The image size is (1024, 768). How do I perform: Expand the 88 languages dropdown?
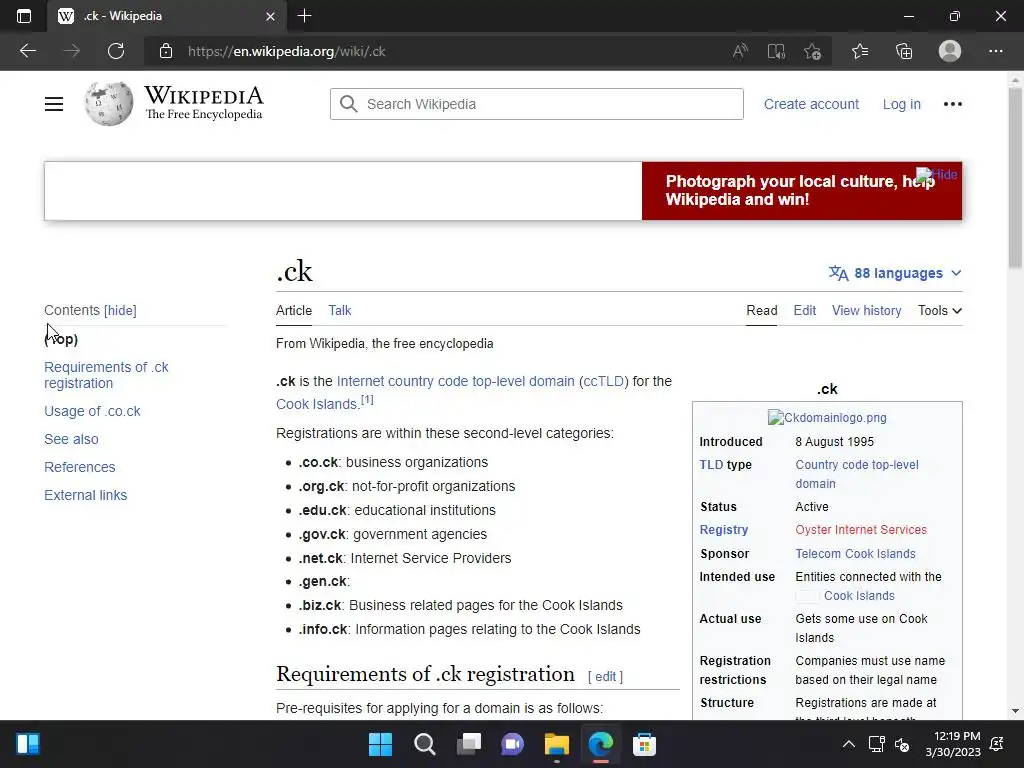(895, 273)
